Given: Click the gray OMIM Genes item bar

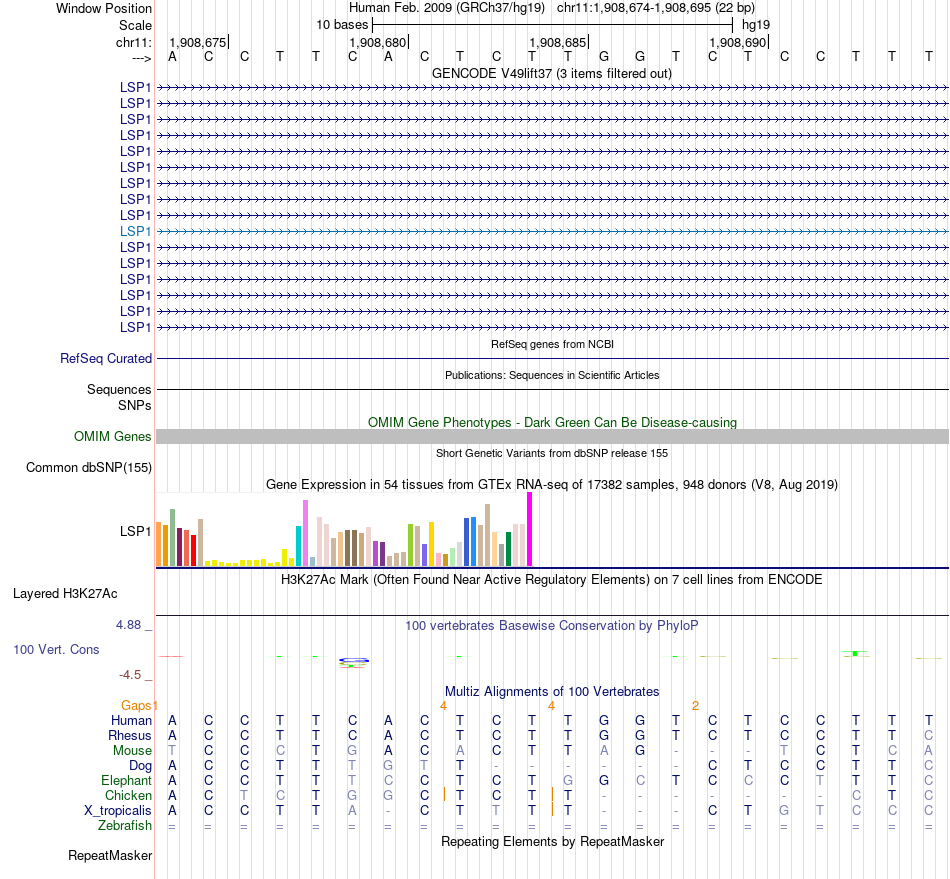Looking at the screenshot, I should click(552, 437).
